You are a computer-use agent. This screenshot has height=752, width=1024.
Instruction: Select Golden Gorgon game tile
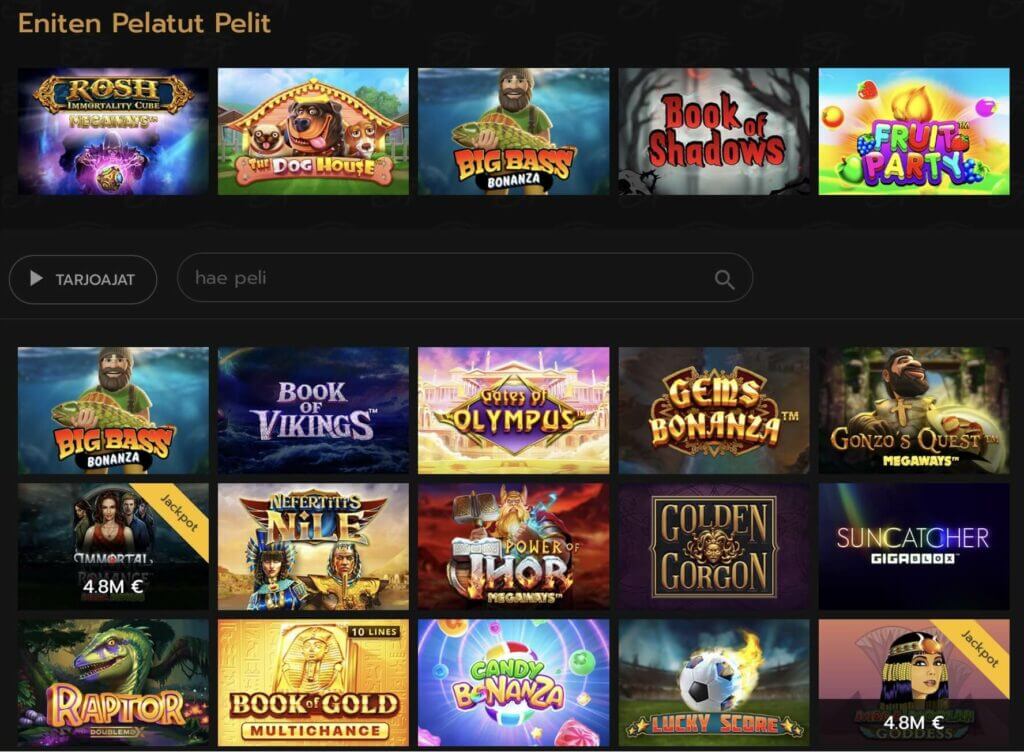[x=714, y=546]
